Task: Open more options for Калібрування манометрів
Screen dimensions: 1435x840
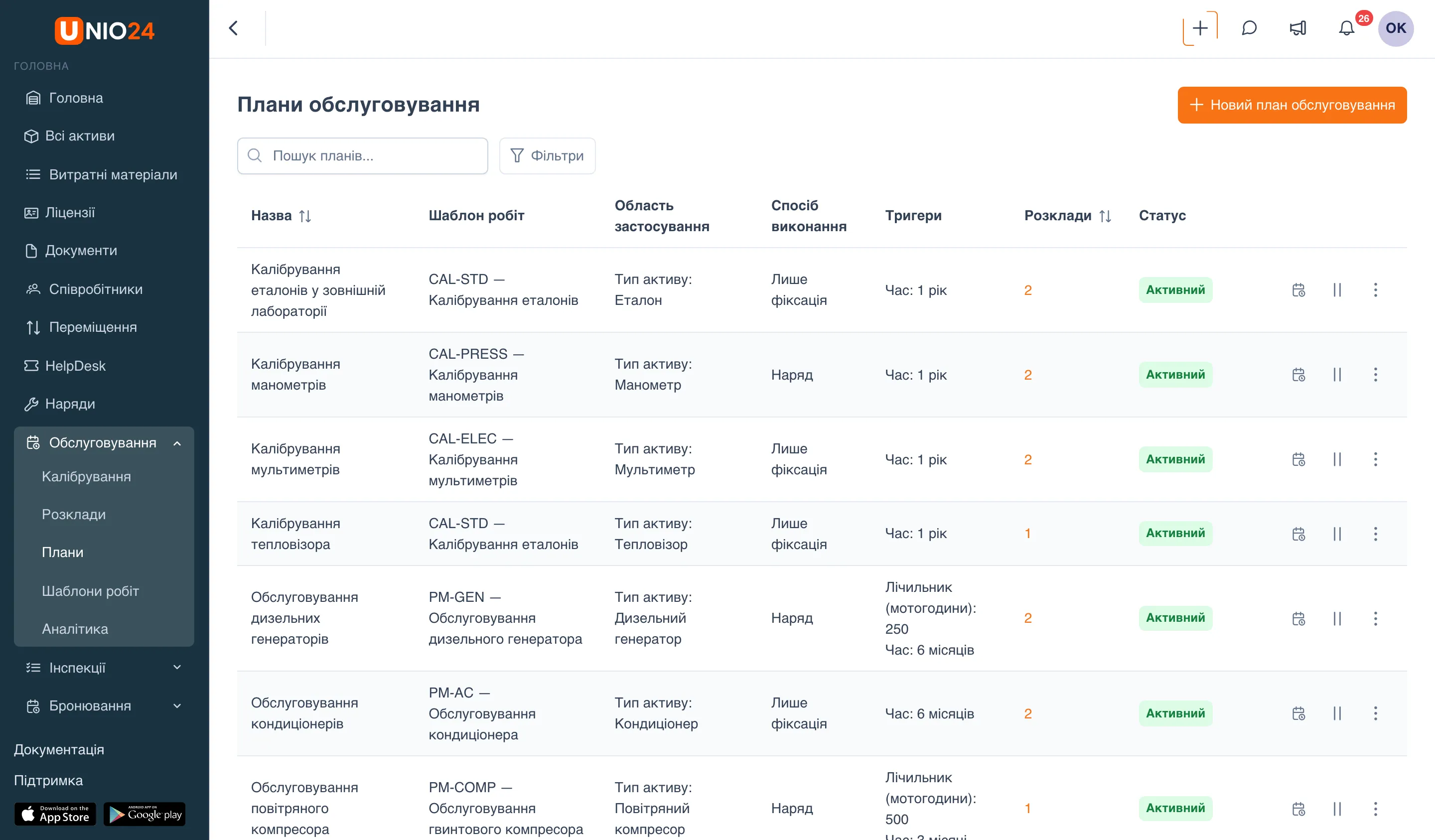Action: pyautogui.click(x=1375, y=375)
